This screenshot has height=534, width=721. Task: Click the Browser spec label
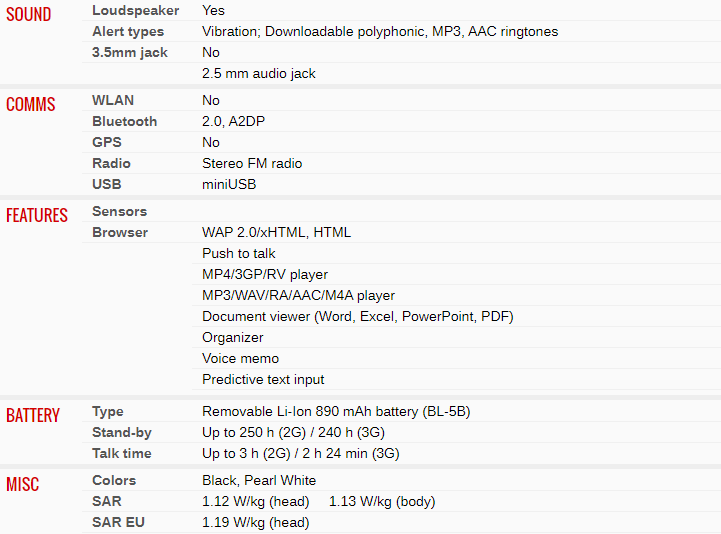120,232
